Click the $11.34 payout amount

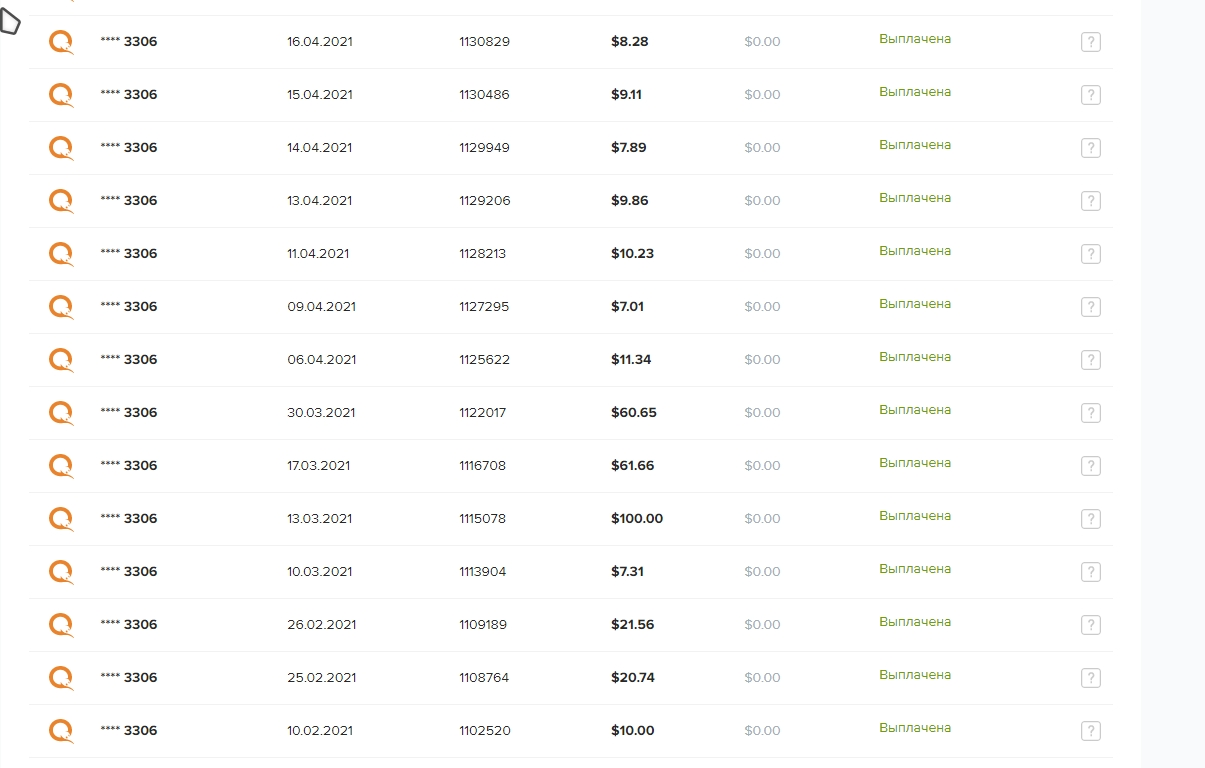(631, 360)
